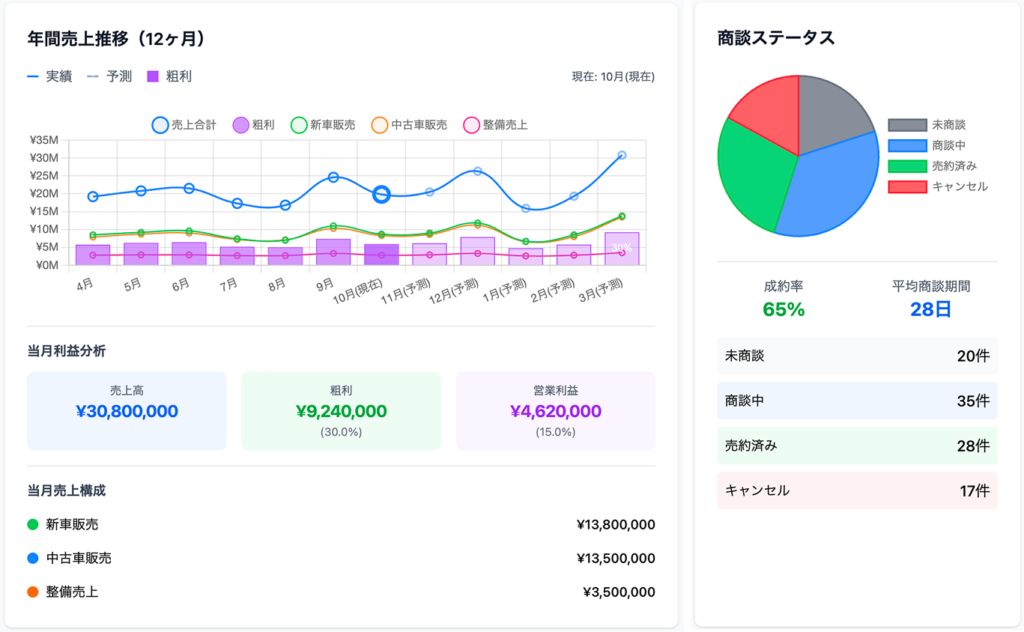Click the キャンセル red legend swatch
Screen dimensions: 1024x632
click(906, 186)
